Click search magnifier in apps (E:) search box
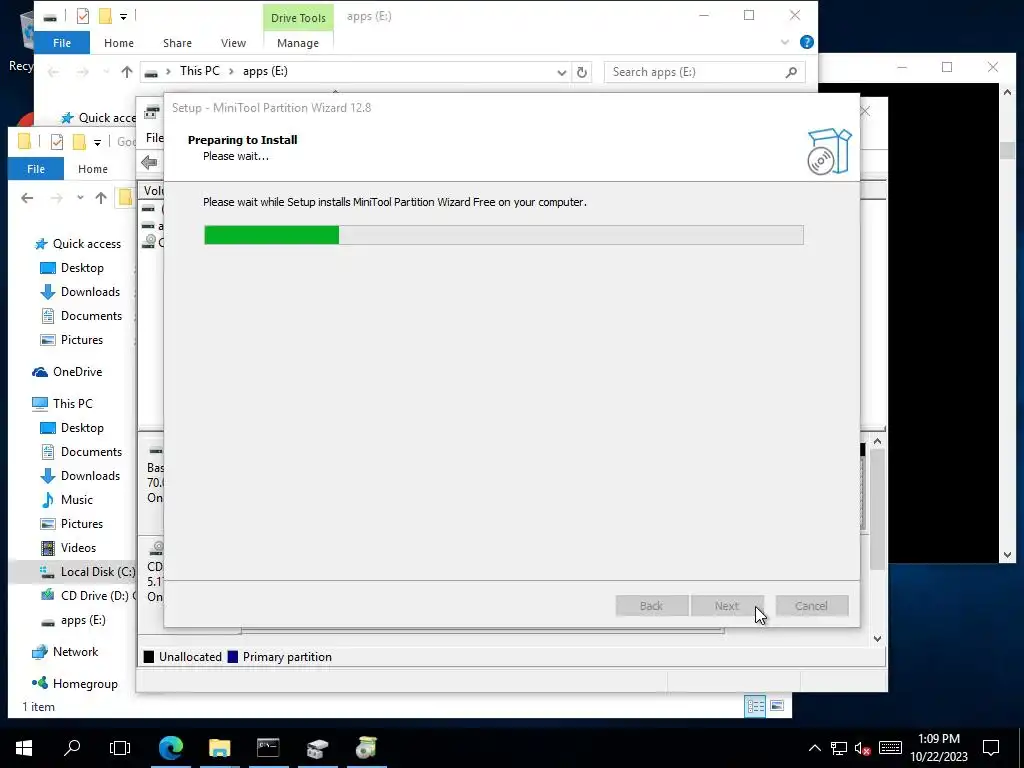This screenshot has width=1024, height=768. [x=791, y=72]
